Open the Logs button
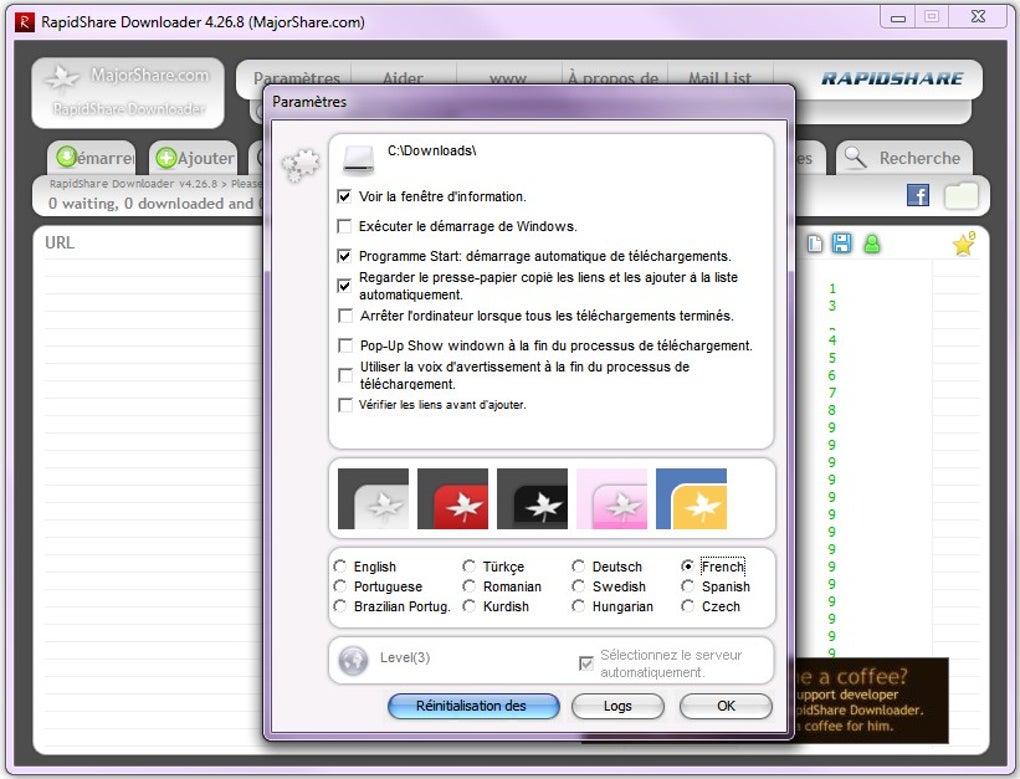 [x=618, y=706]
